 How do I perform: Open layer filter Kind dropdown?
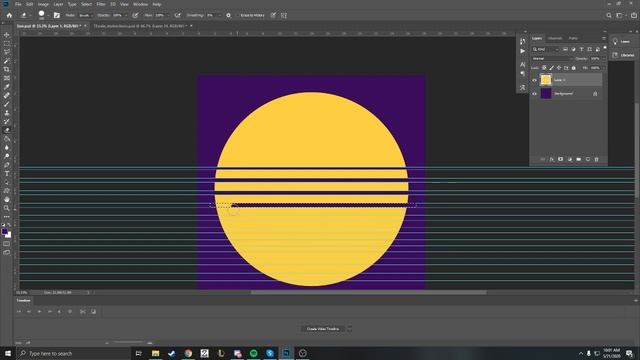click(546, 49)
